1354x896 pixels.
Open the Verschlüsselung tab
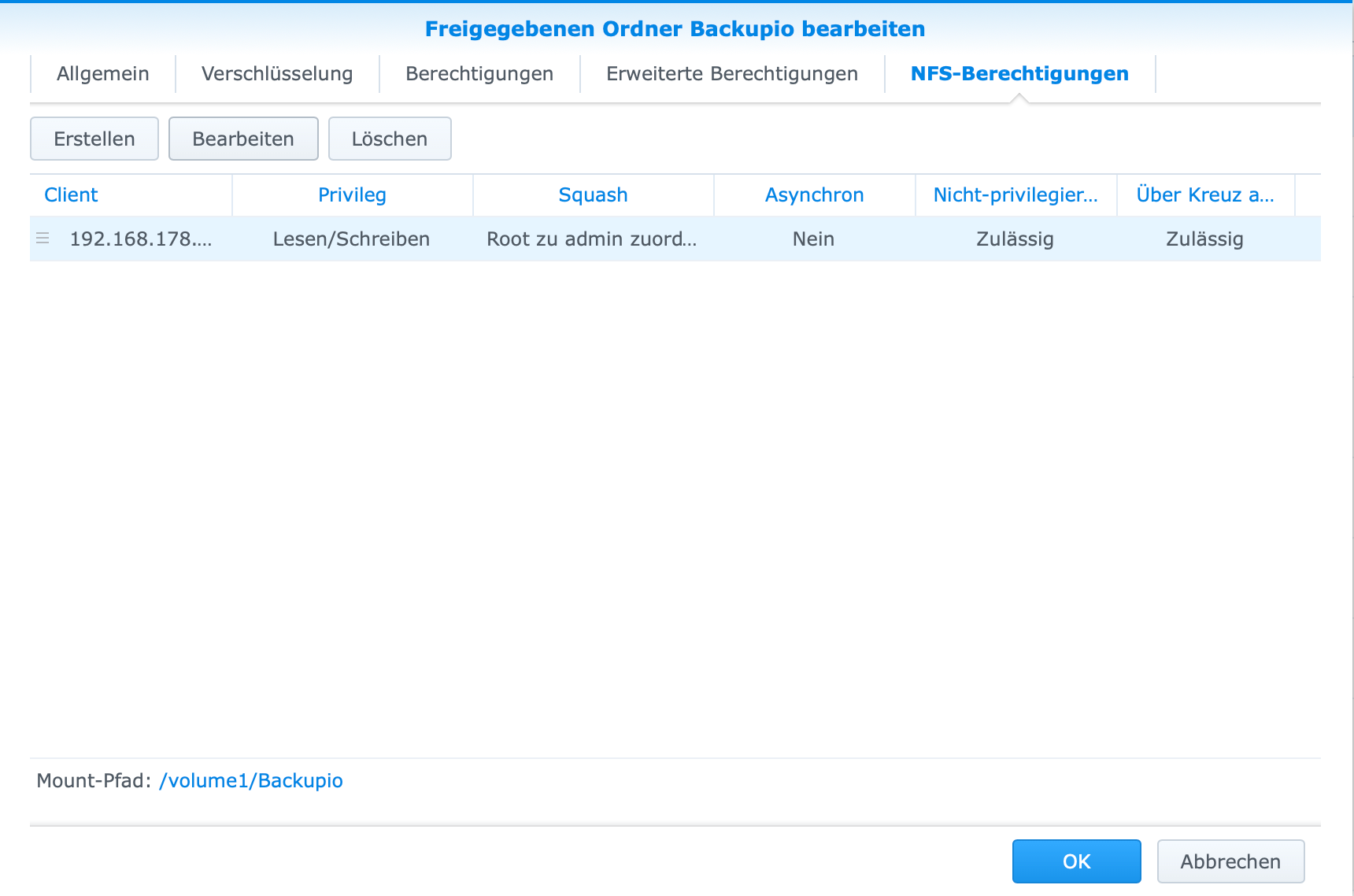click(x=277, y=73)
